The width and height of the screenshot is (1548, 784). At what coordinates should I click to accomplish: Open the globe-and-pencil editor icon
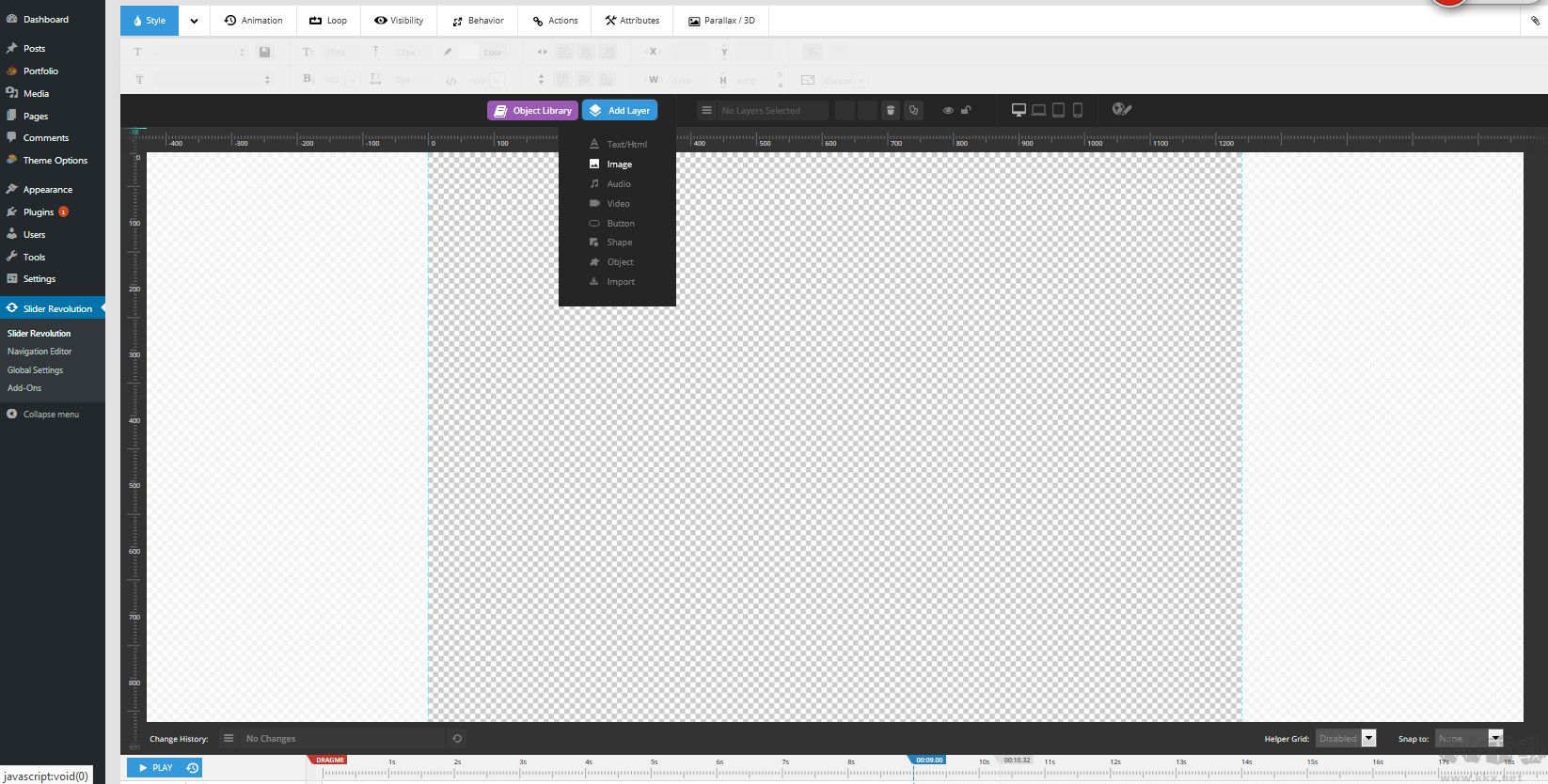1121,110
